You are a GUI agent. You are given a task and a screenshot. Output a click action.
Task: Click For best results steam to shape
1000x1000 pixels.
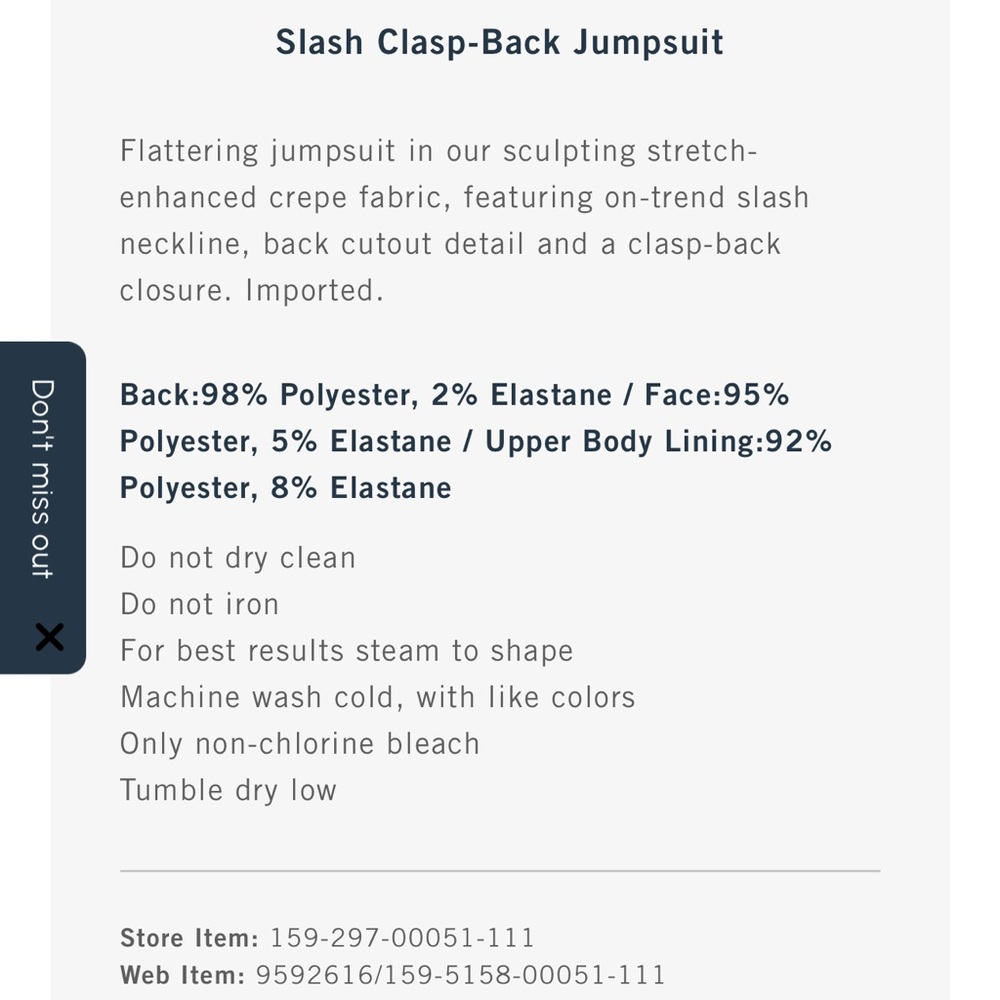click(346, 651)
